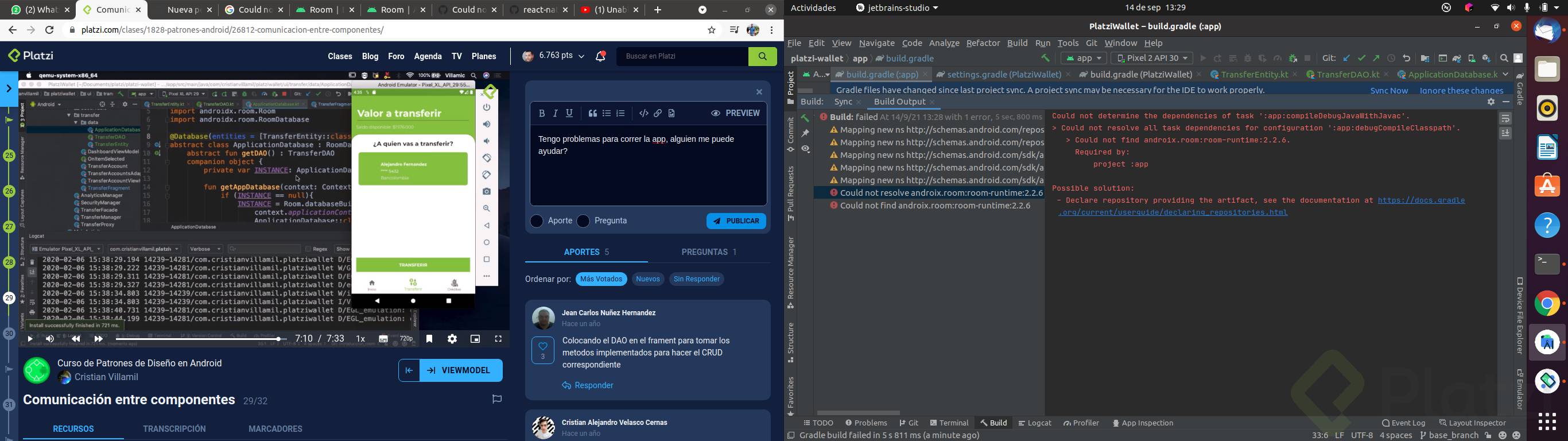Toggle the comment PREVIEW mode

pos(735,113)
